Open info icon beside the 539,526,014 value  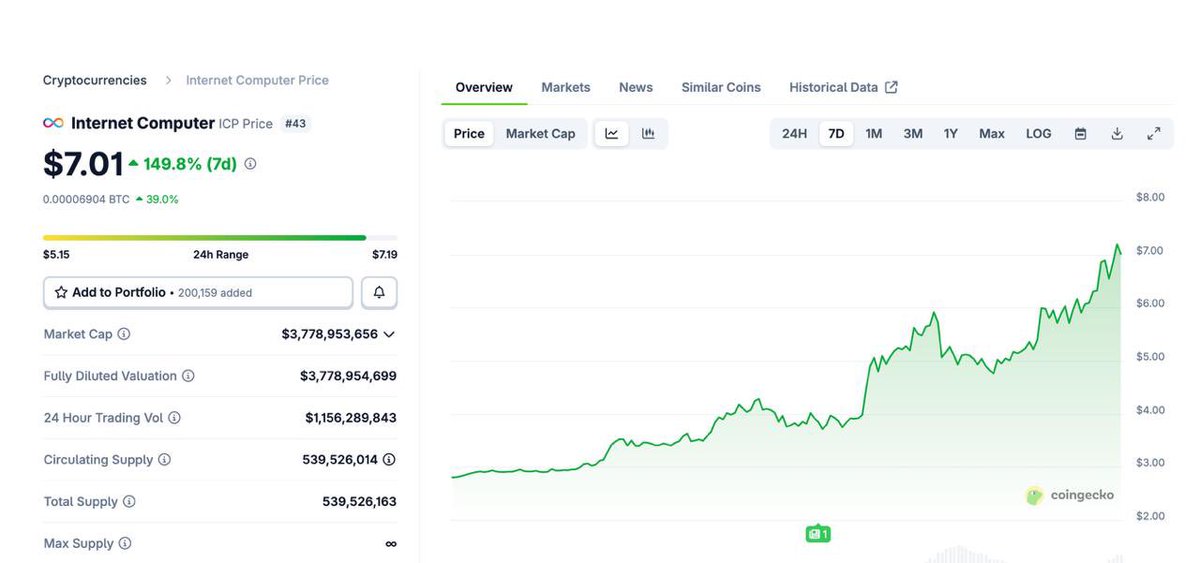pyautogui.click(x=389, y=460)
